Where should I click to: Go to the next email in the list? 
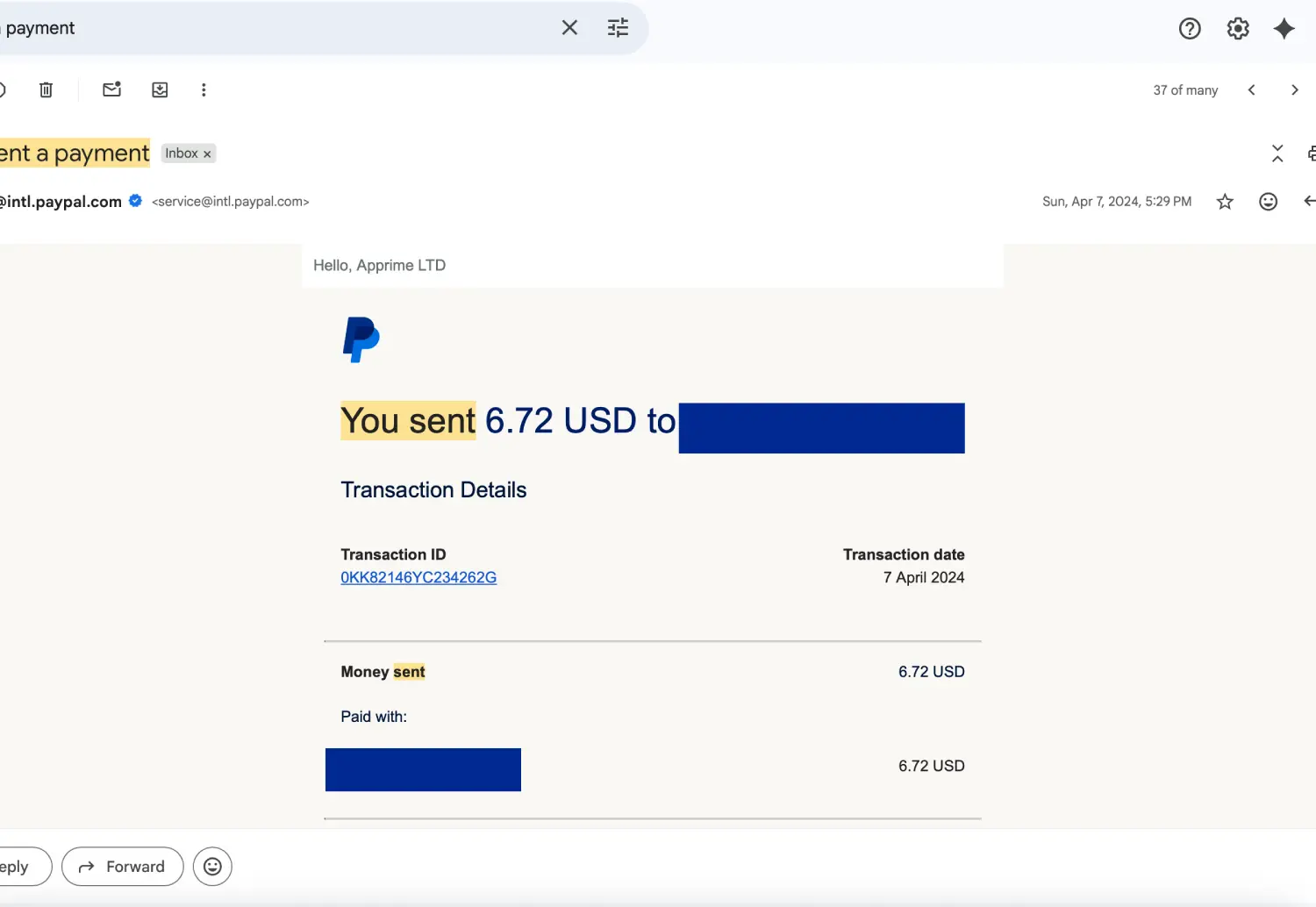[1295, 89]
